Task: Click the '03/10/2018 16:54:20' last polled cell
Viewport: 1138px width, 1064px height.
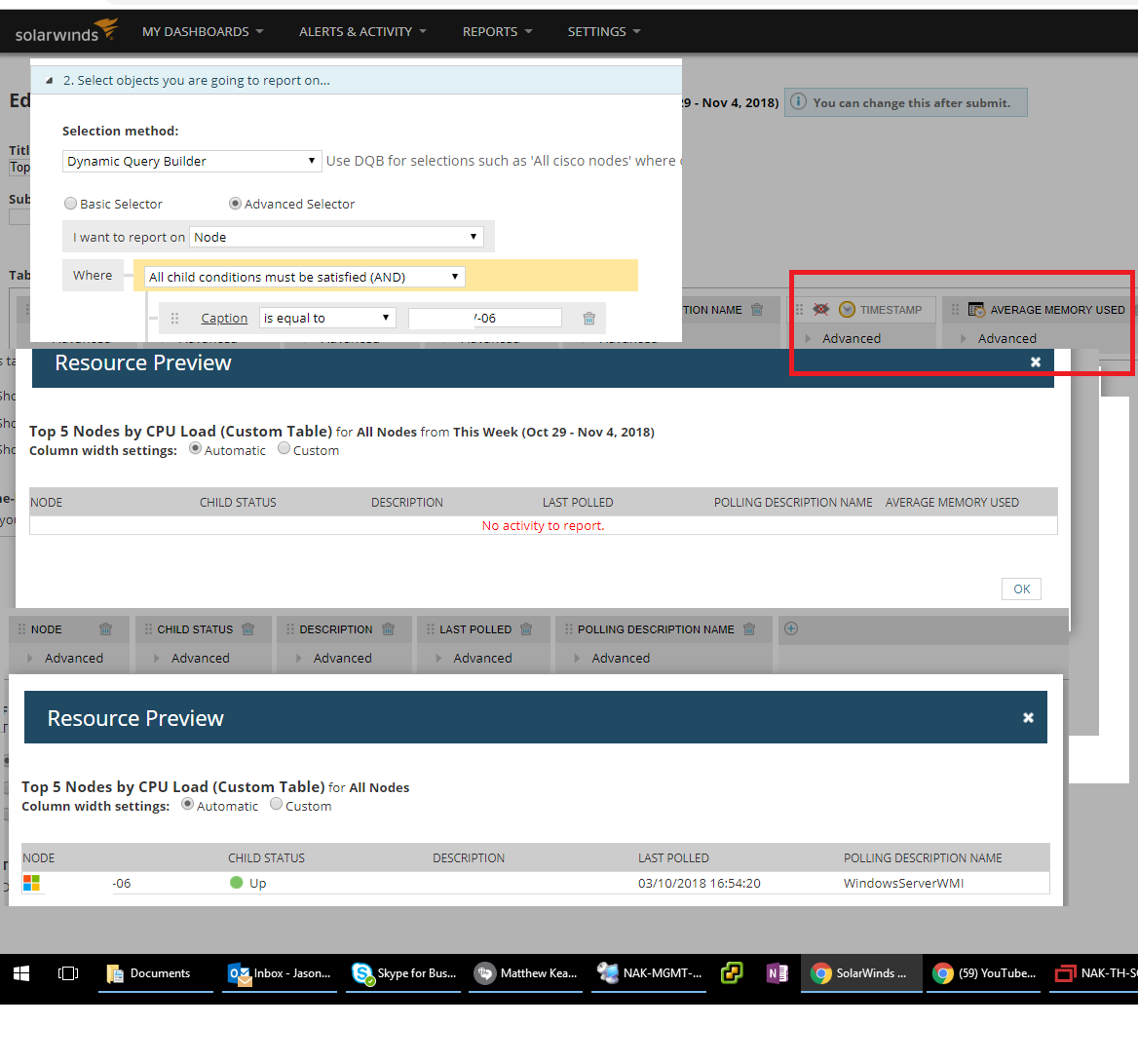Action: tap(699, 883)
